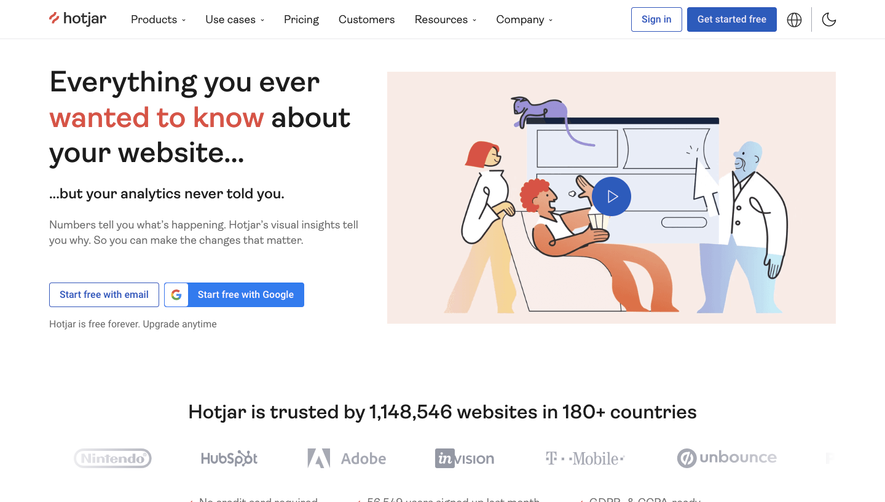Click the Adobe logo

(347, 459)
